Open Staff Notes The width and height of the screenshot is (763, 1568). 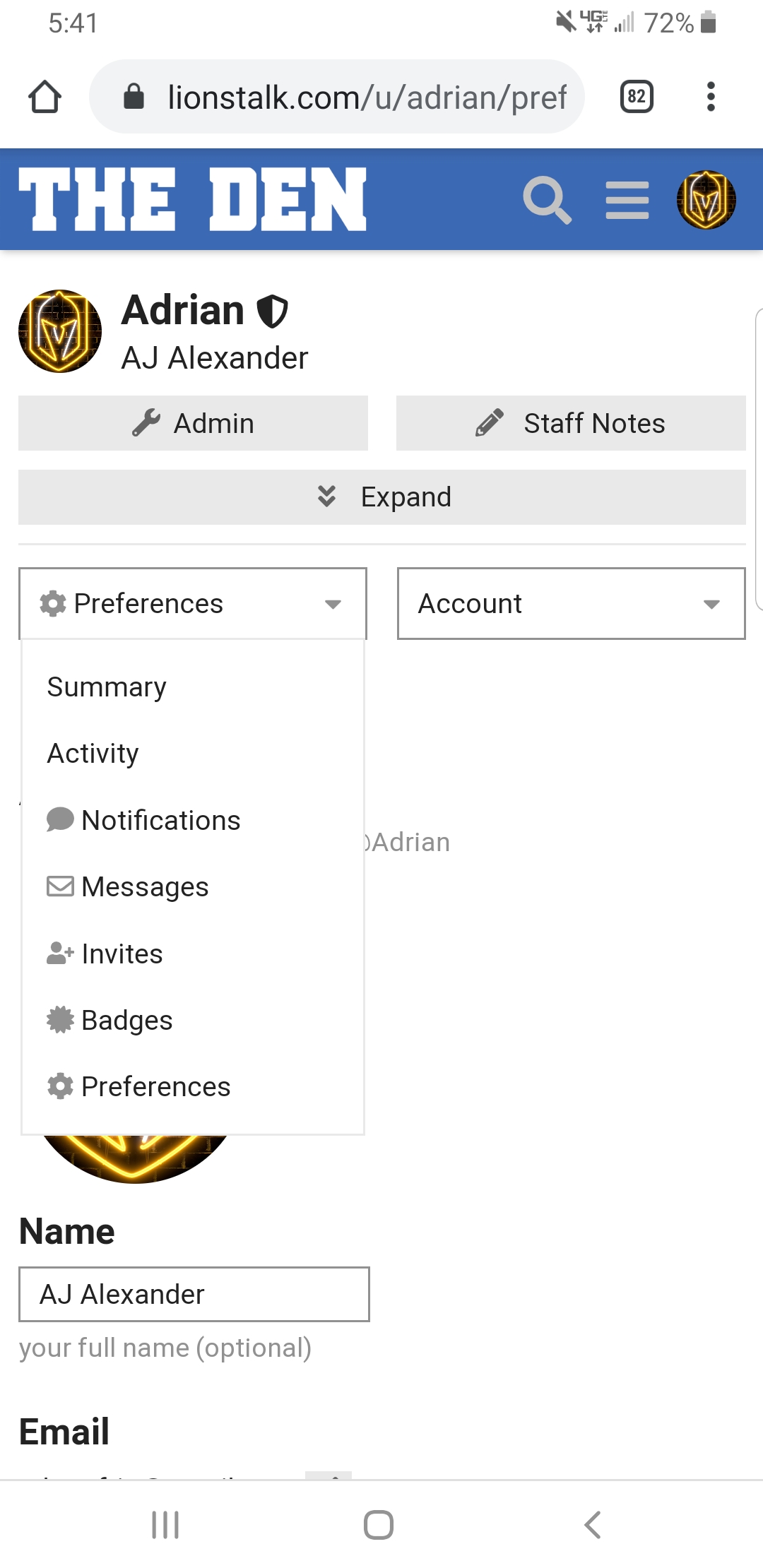571,424
